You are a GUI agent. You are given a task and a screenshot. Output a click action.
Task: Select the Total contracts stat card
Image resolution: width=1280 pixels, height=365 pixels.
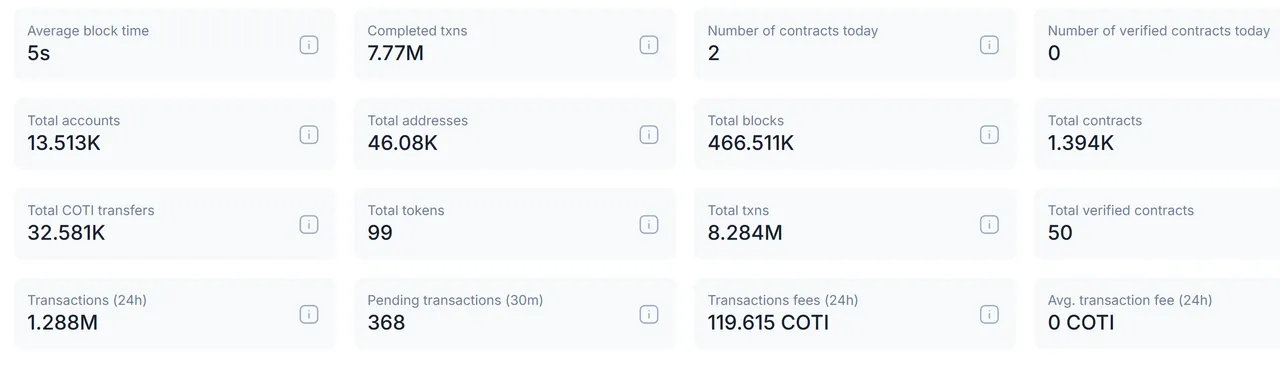1157,134
